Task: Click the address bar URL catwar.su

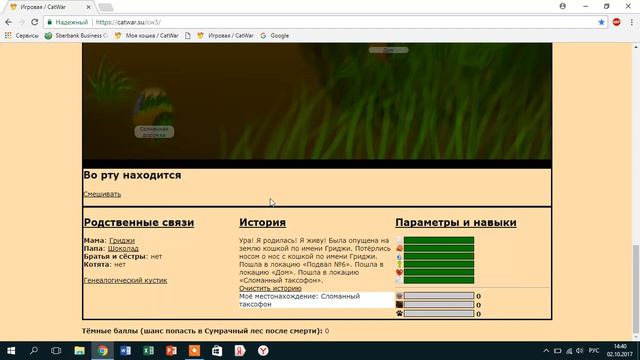Action: pyautogui.click(x=128, y=22)
